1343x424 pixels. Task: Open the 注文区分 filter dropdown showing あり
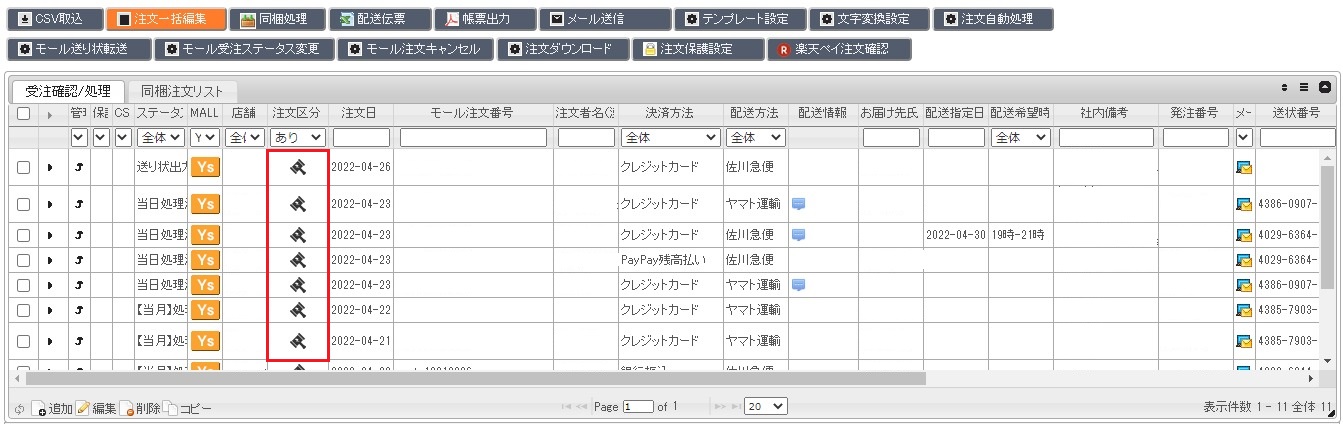[x=297, y=137]
